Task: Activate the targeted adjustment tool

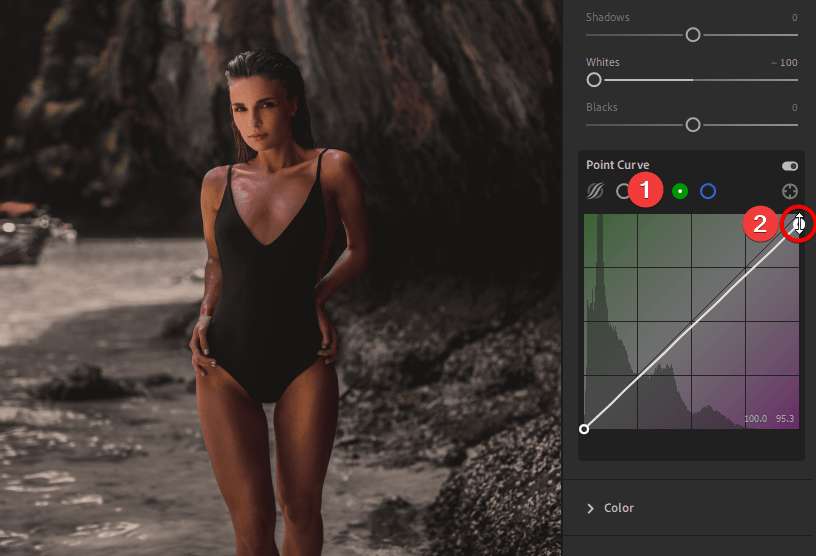Action: (790, 191)
